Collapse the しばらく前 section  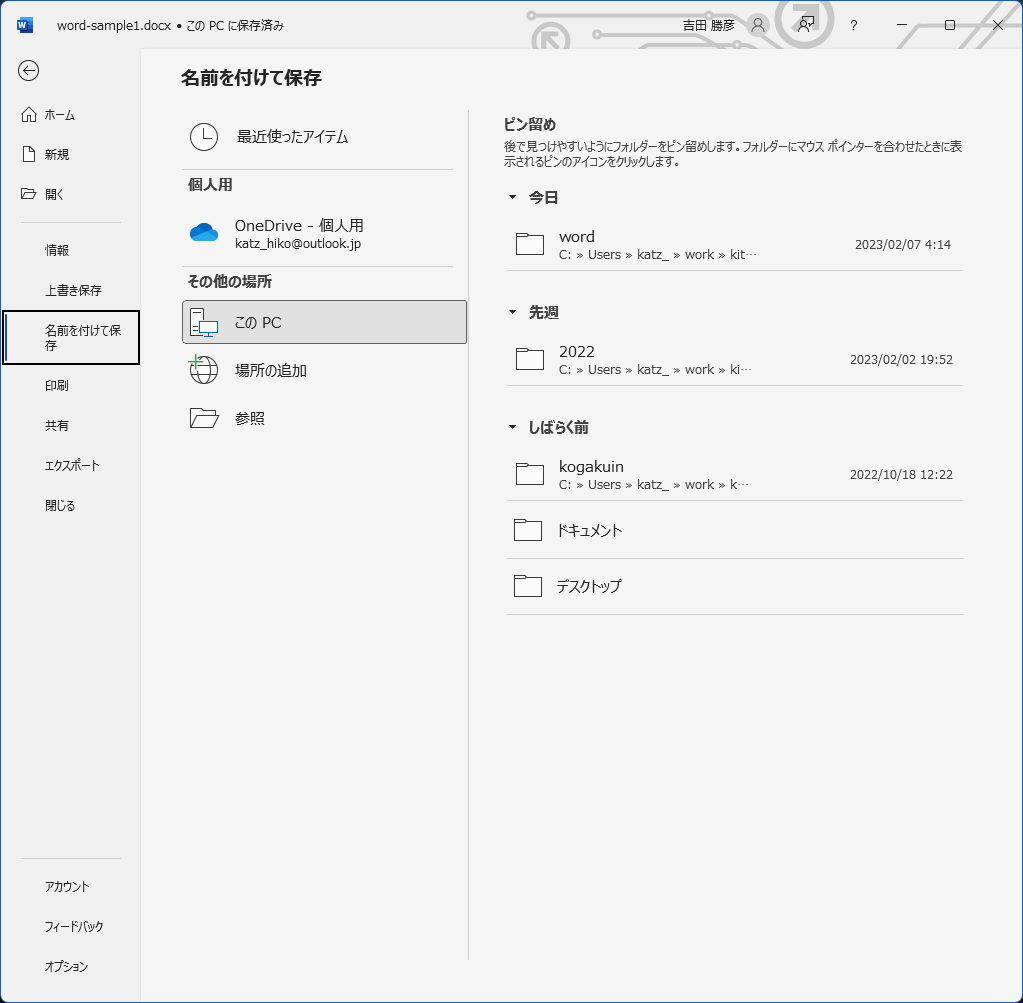pyautogui.click(x=513, y=428)
